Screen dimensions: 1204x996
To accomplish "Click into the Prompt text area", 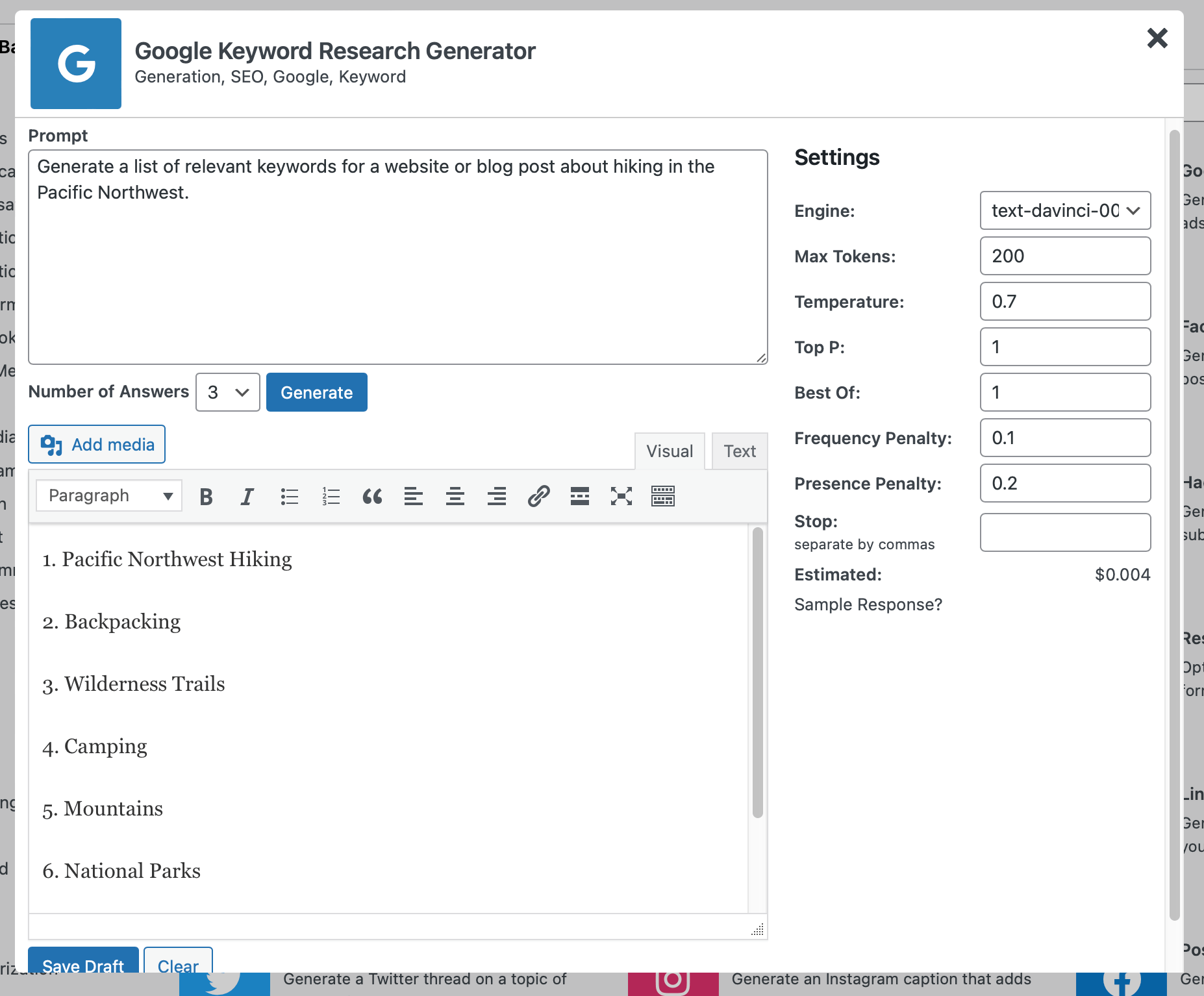I will coord(398,257).
